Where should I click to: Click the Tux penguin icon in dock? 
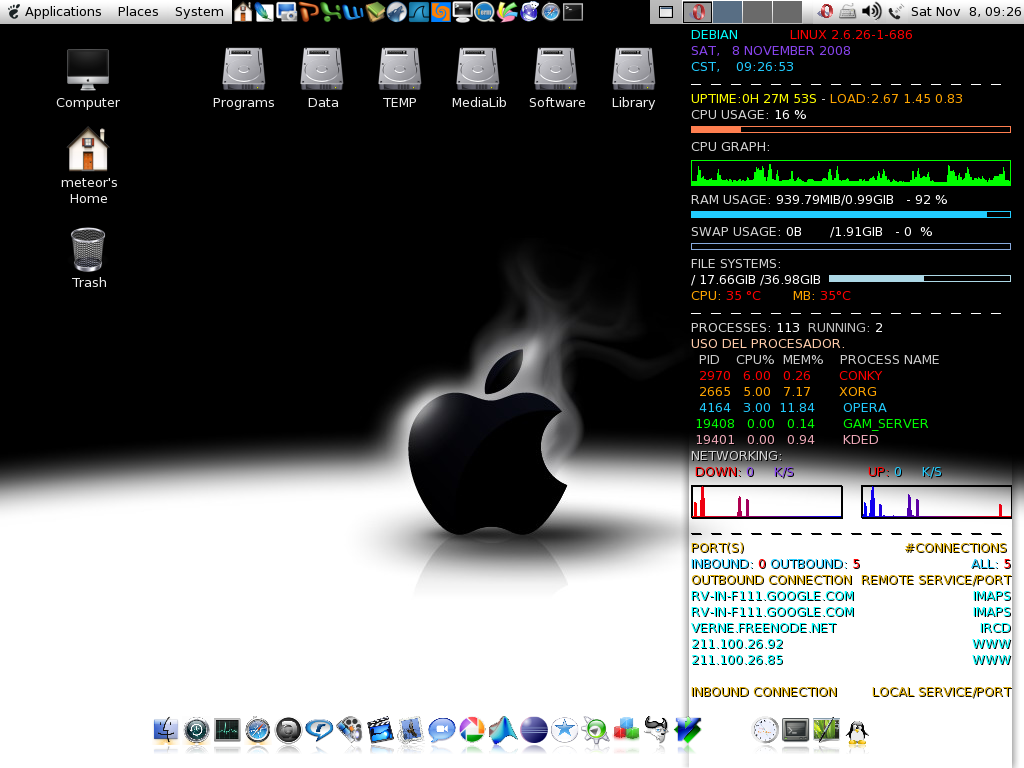[x=857, y=731]
